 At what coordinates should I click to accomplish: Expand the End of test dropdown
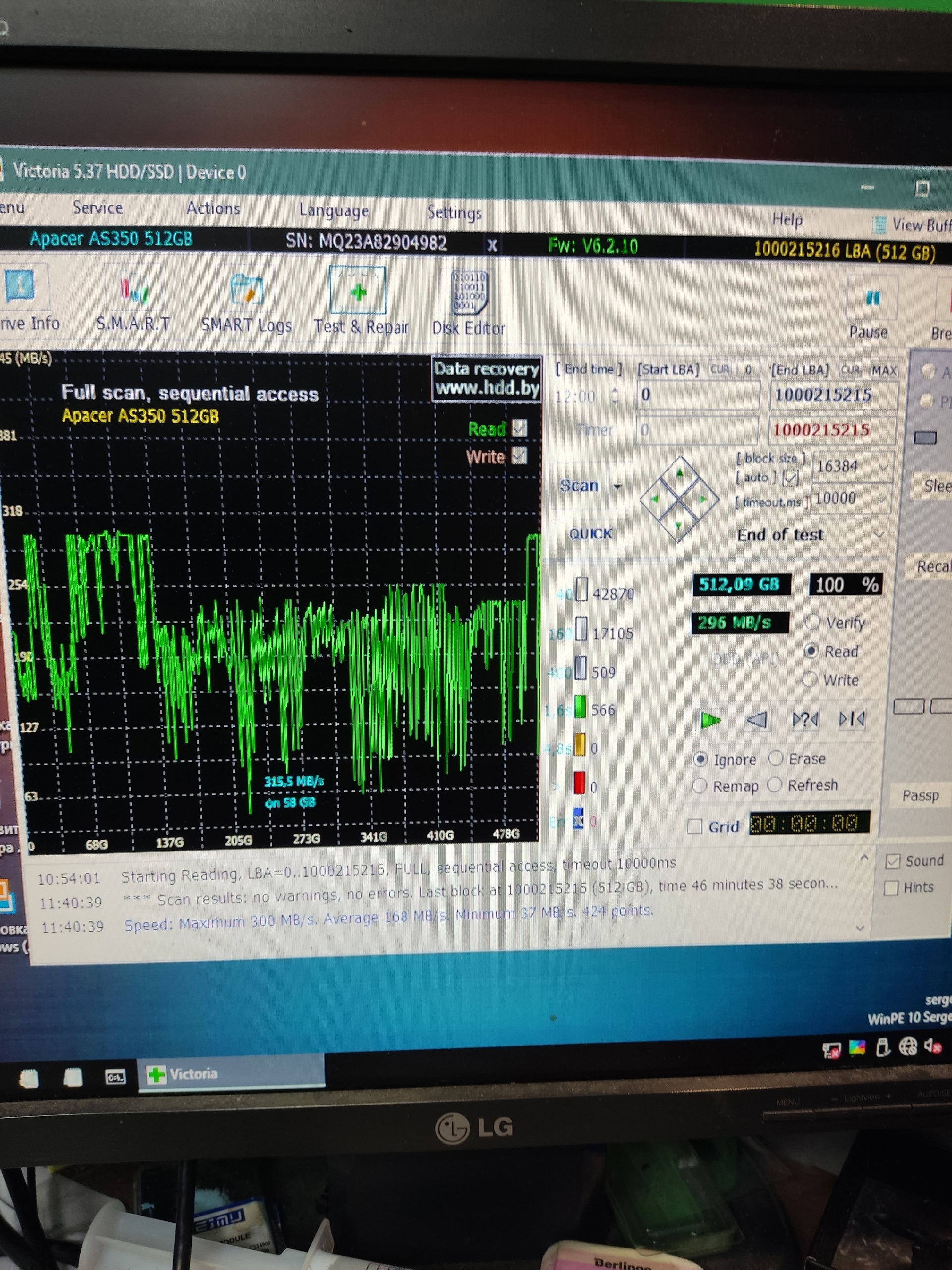(879, 535)
